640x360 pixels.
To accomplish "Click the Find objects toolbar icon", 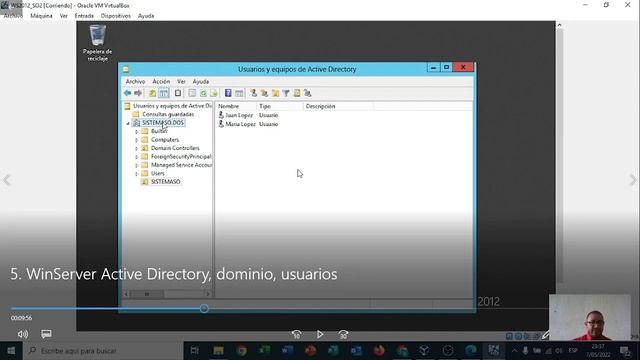I will [297, 93].
